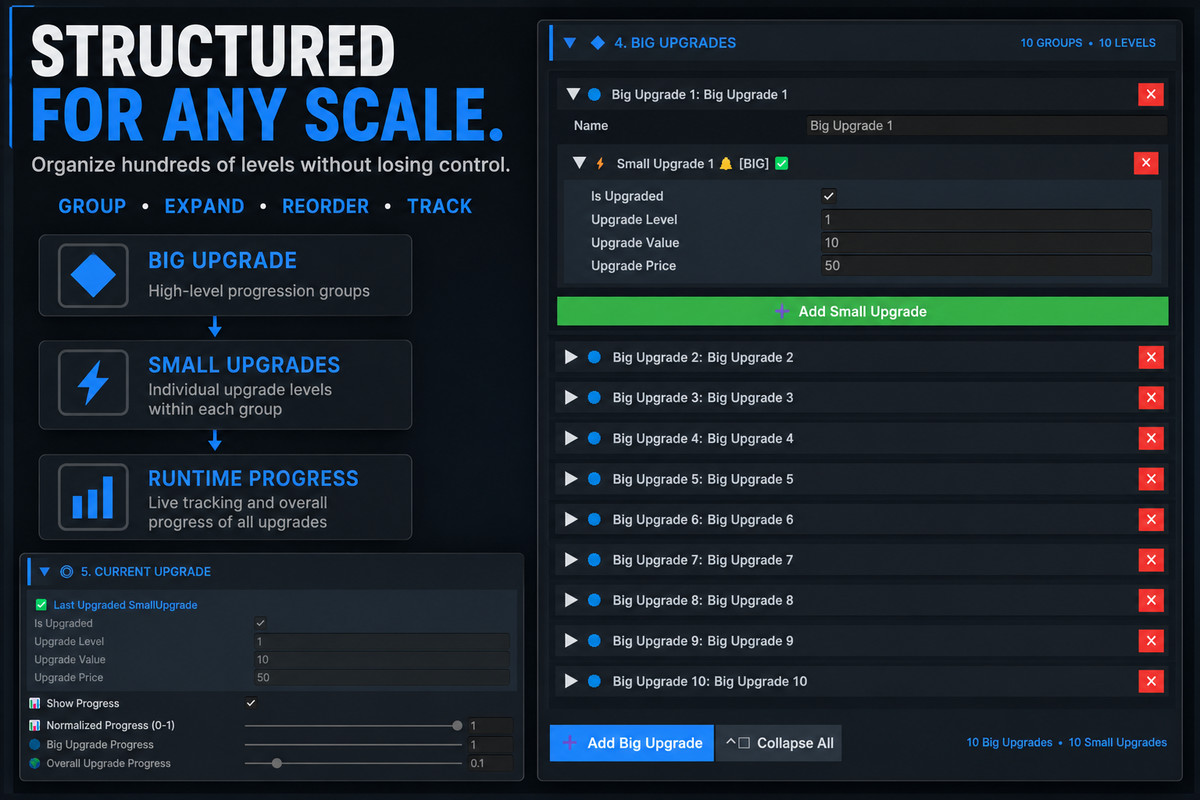This screenshot has width=1200, height=800.
Task: Adjust the Overall Upgrade Progress slider handle
Action: [x=277, y=763]
